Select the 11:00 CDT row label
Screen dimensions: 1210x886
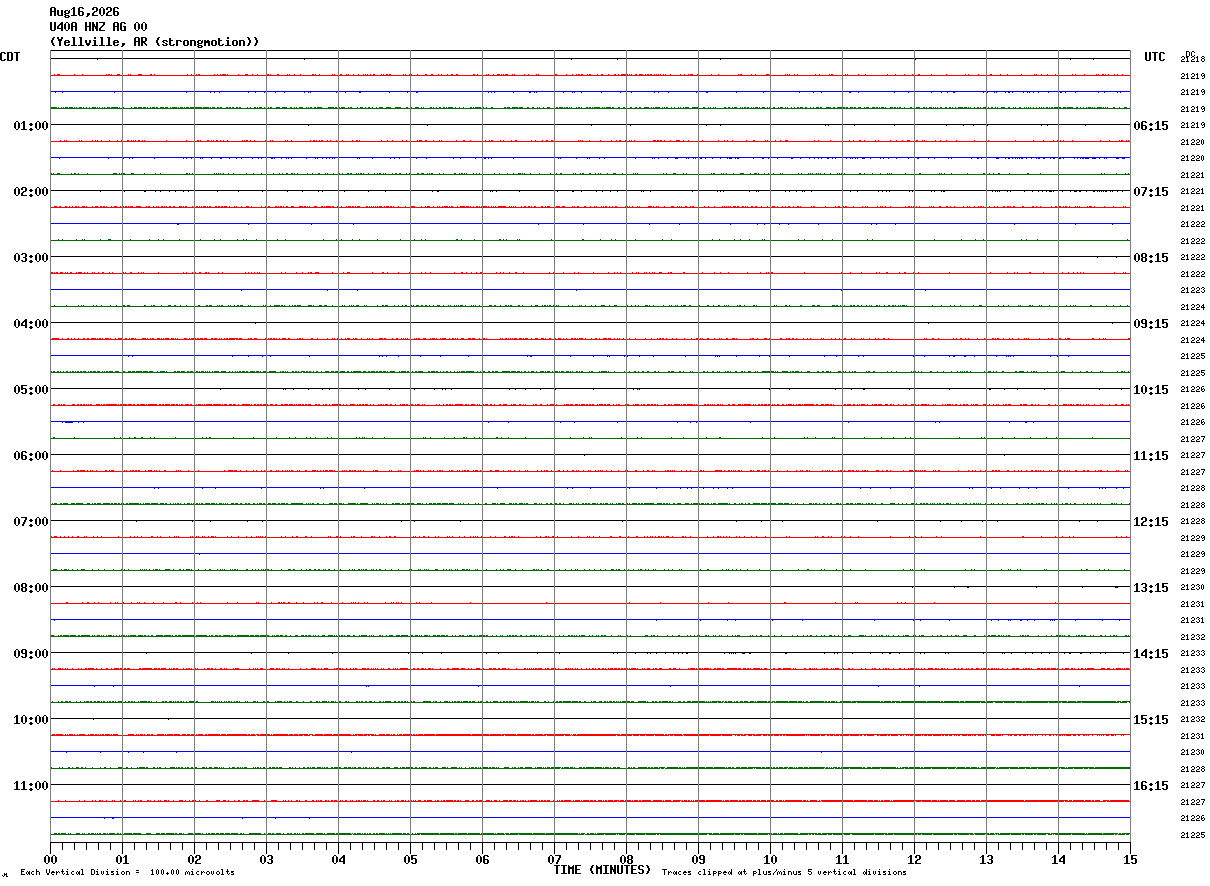pyautogui.click(x=30, y=785)
